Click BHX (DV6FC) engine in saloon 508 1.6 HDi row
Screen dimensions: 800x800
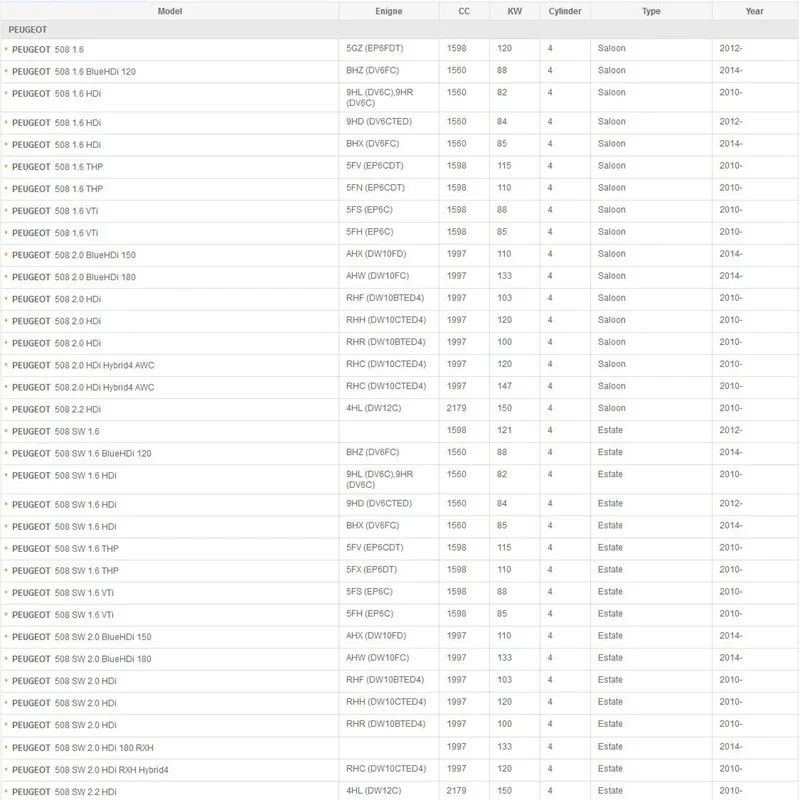coord(372,144)
